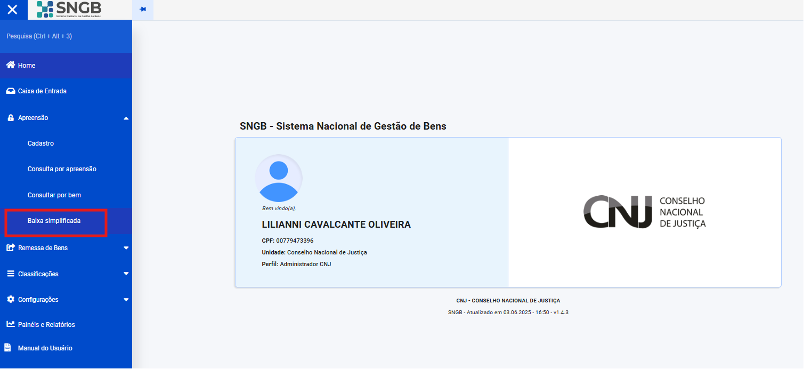The width and height of the screenshot is (805, 370).
Task: Click the Perfil: Administrador CNJ line
Action: (298, 264)
